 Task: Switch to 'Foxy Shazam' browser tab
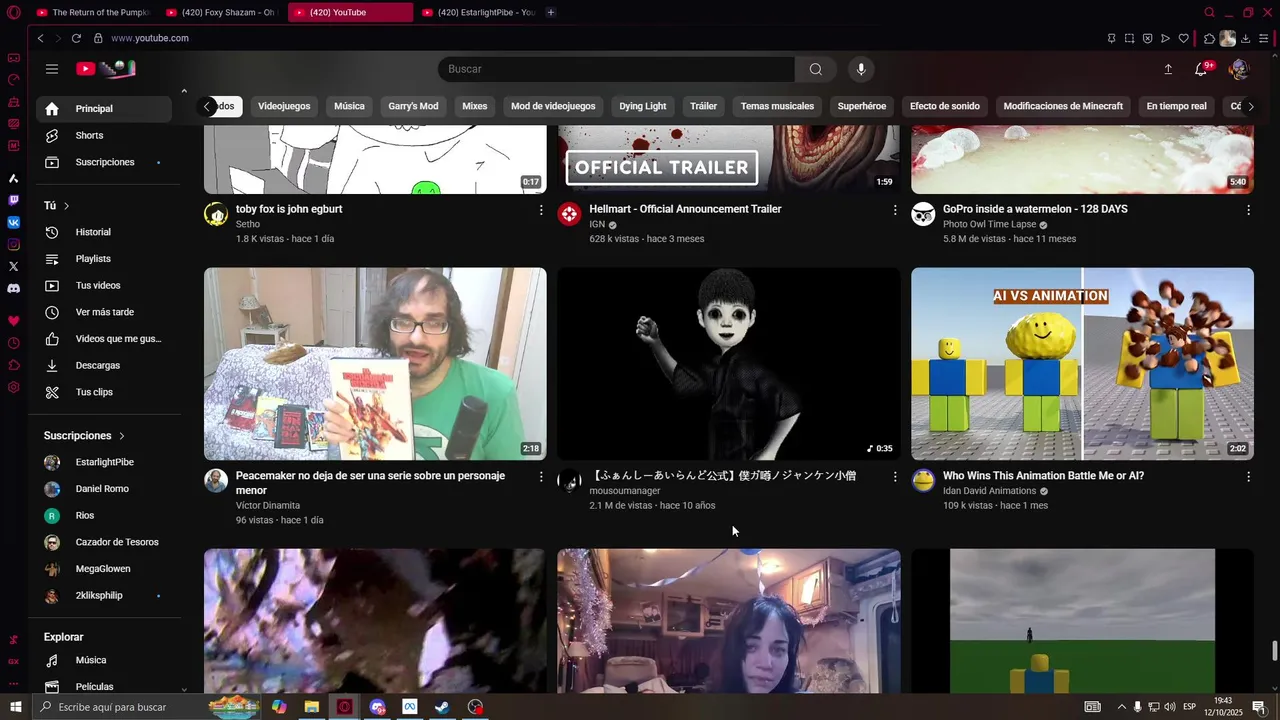coord(221,12)
